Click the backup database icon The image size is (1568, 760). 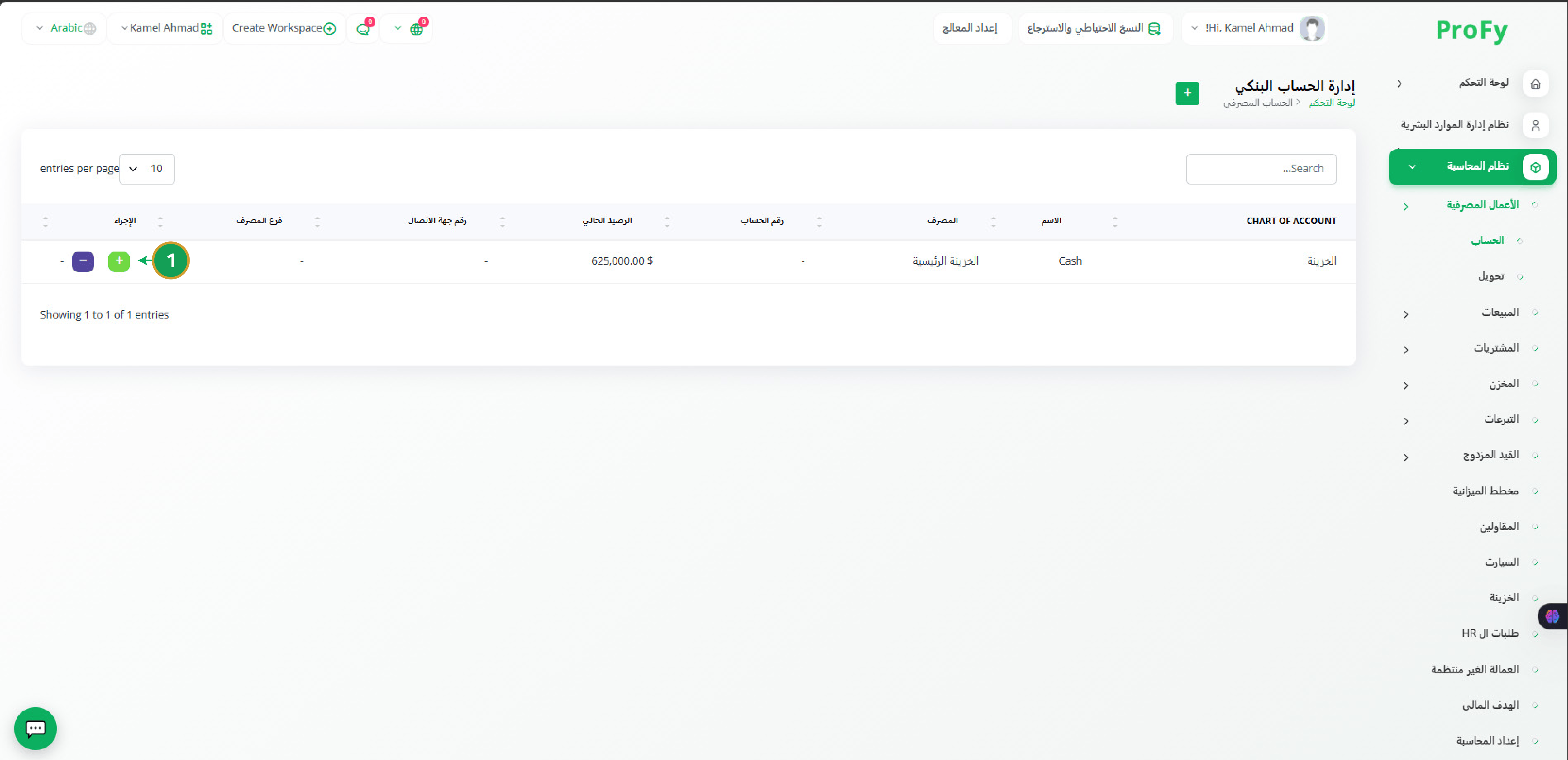1154,29
